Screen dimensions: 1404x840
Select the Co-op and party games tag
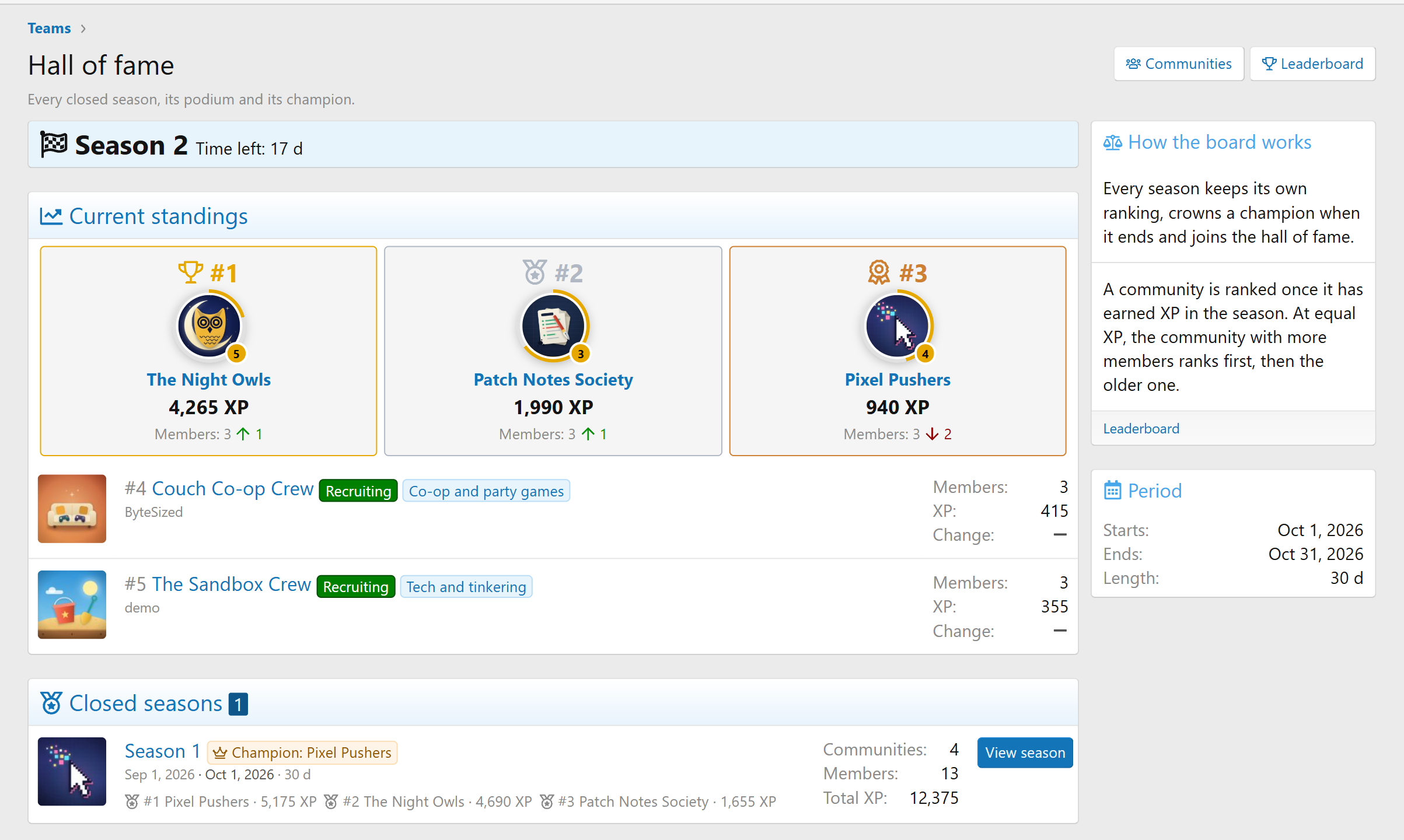(486, 491)
